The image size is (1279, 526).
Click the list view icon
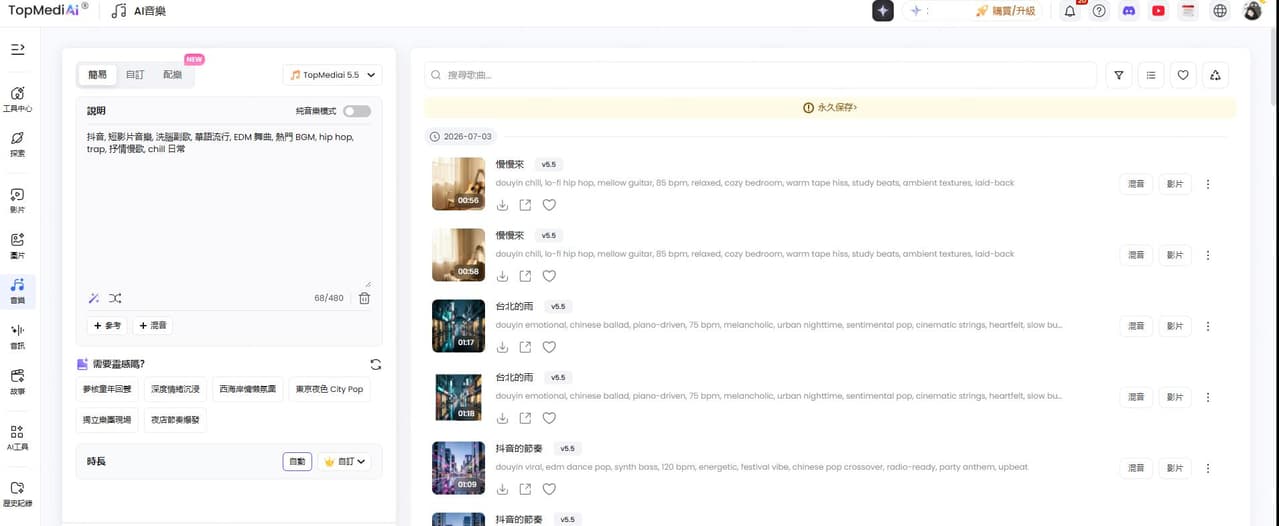(1151, 75)
